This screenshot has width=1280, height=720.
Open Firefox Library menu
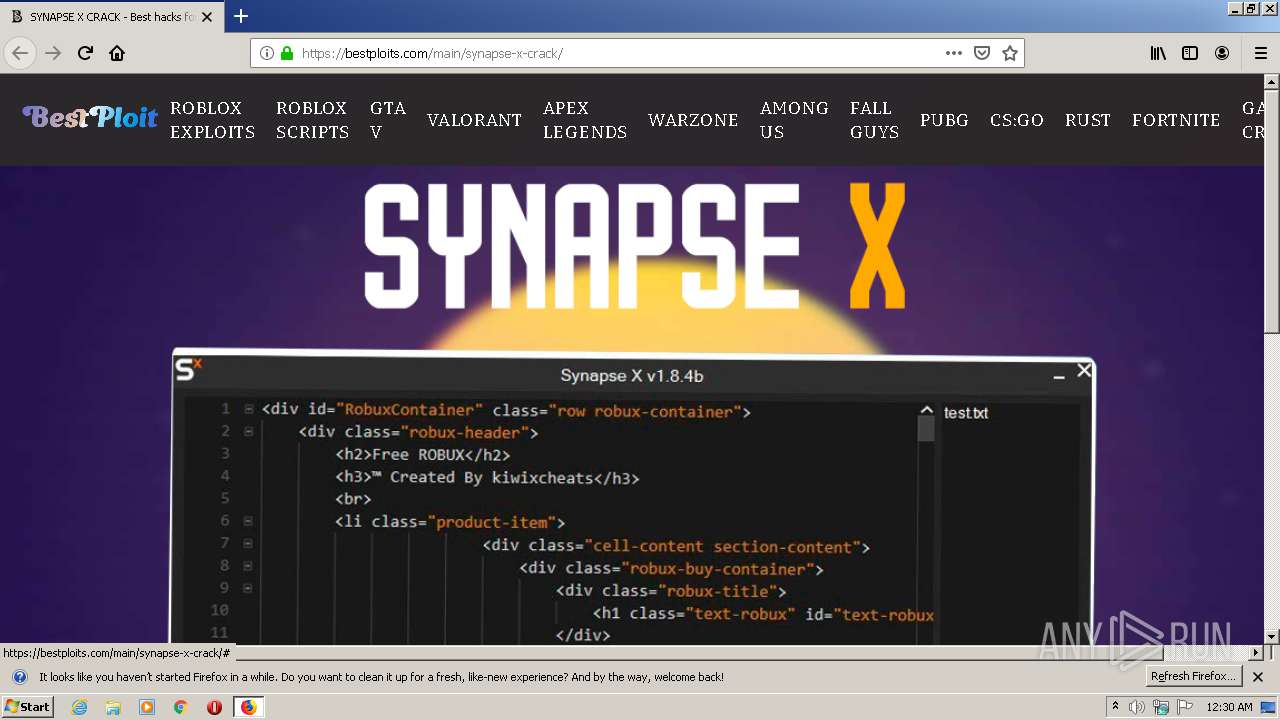[1158, 53]
